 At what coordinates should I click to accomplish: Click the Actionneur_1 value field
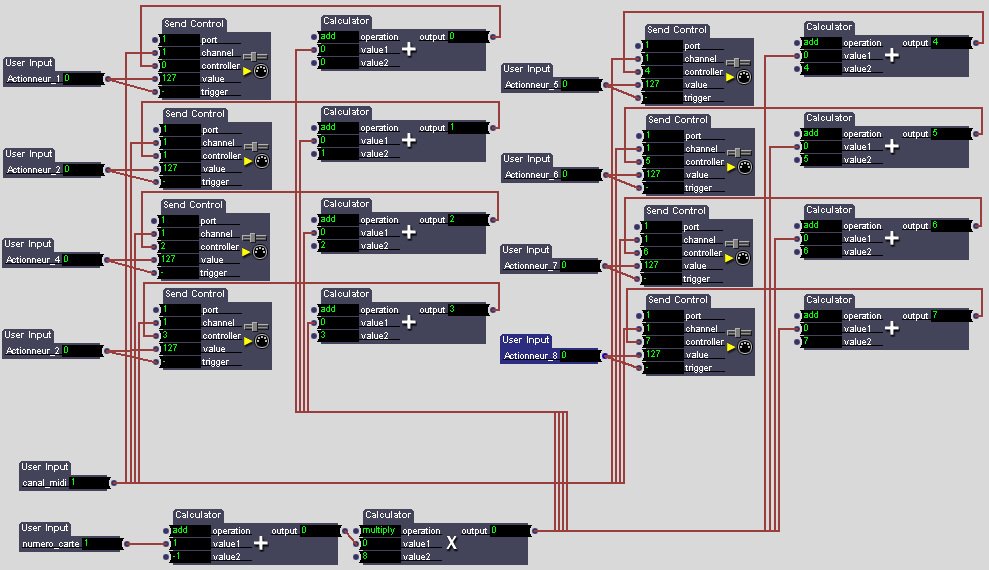[82, 78]
